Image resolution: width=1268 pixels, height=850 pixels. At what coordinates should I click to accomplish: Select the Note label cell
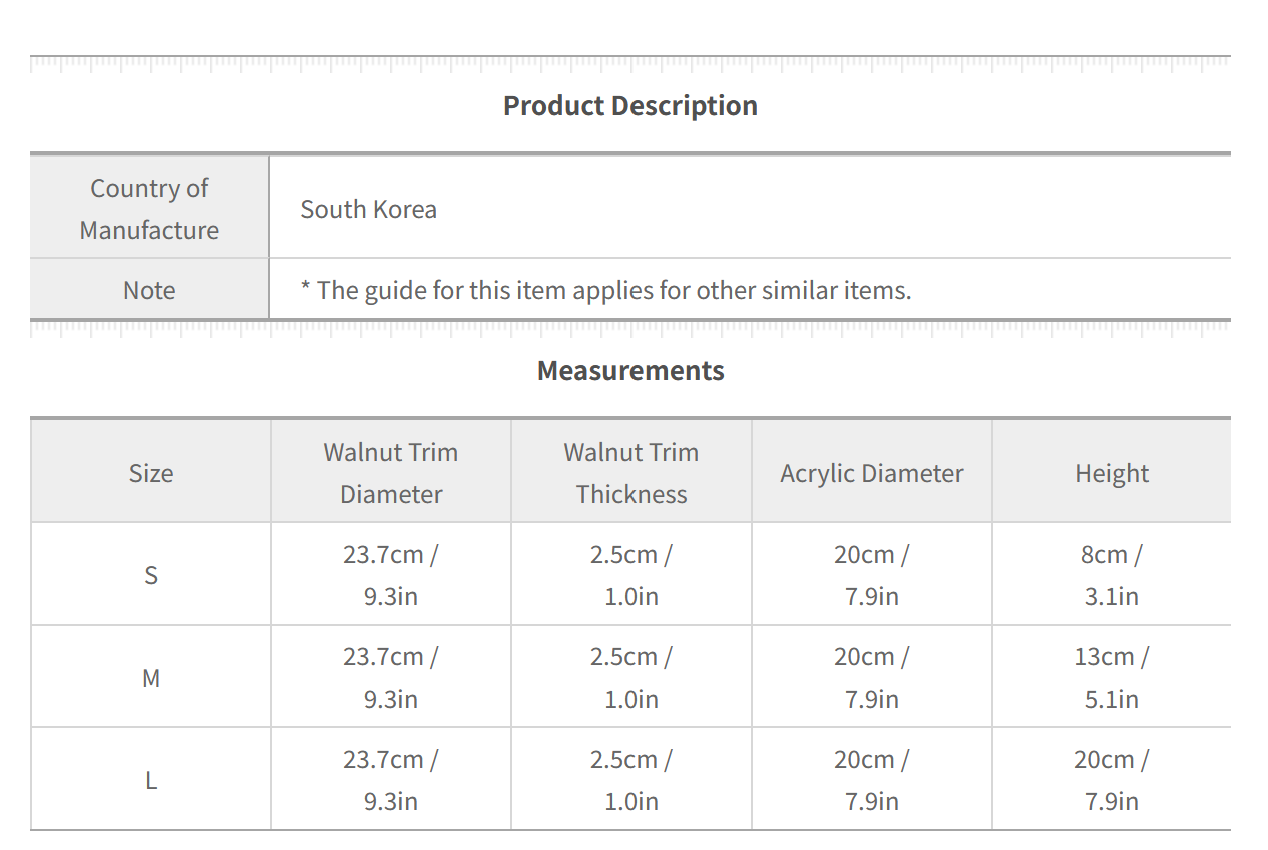[149, 291]
